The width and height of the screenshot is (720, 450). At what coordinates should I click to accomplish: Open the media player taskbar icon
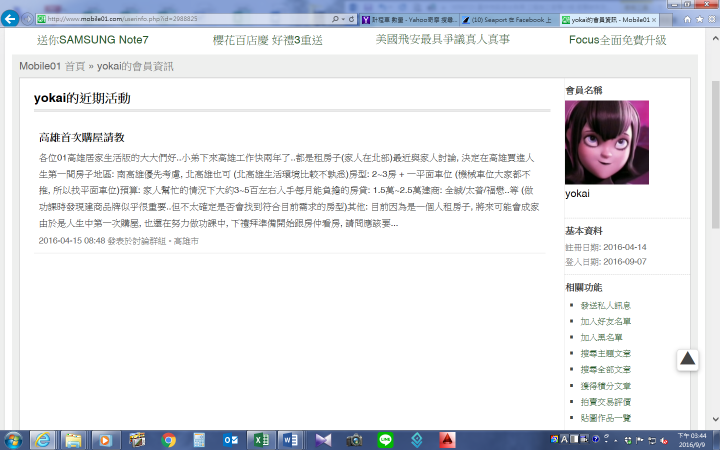click(x=105, y=440)
